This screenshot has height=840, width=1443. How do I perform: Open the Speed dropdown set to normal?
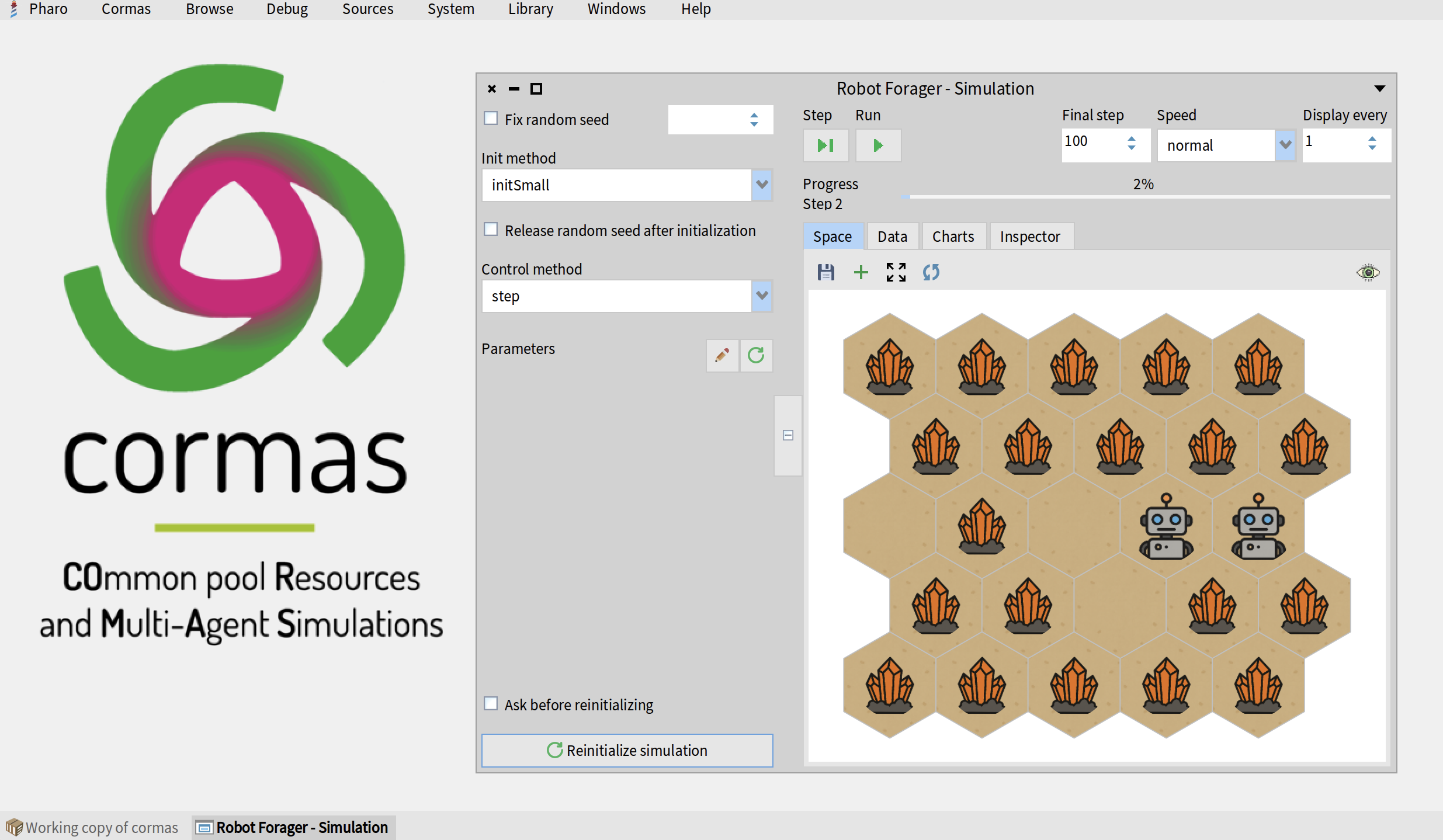coord(1285,145)
